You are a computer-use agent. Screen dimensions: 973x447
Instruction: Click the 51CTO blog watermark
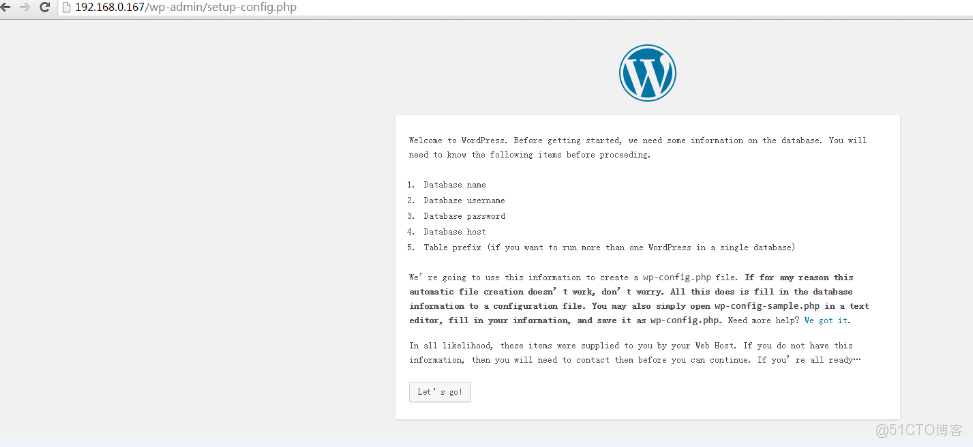[918, 430]
